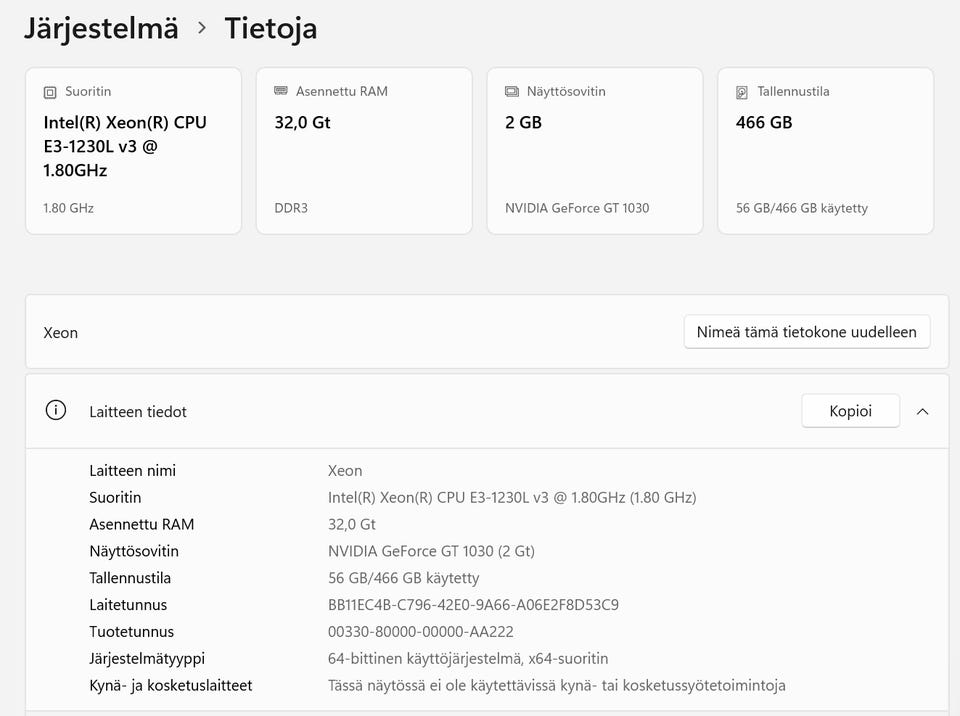This screenshot has height=716, width=960.
Task: Click the Xeon computer name row
Action: 487,331
